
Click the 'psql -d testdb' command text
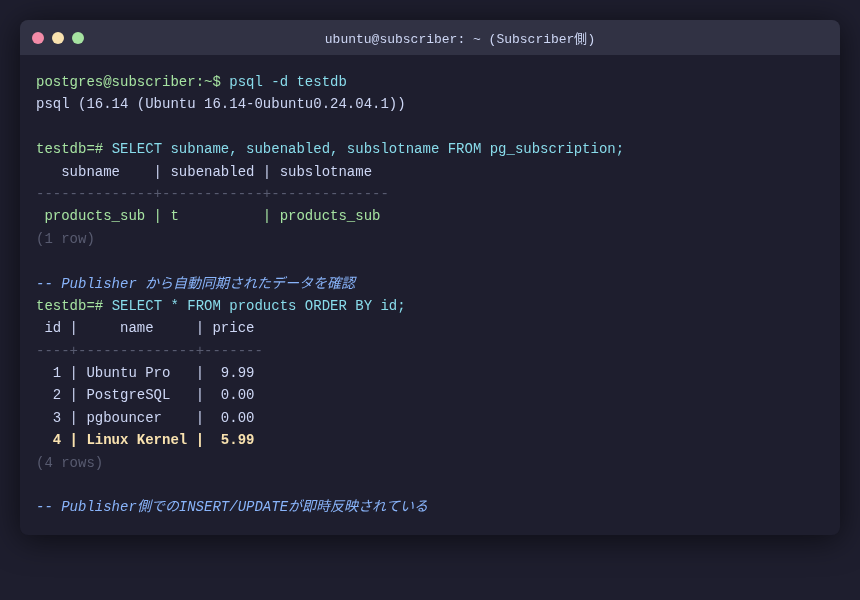tap(288, 82)
